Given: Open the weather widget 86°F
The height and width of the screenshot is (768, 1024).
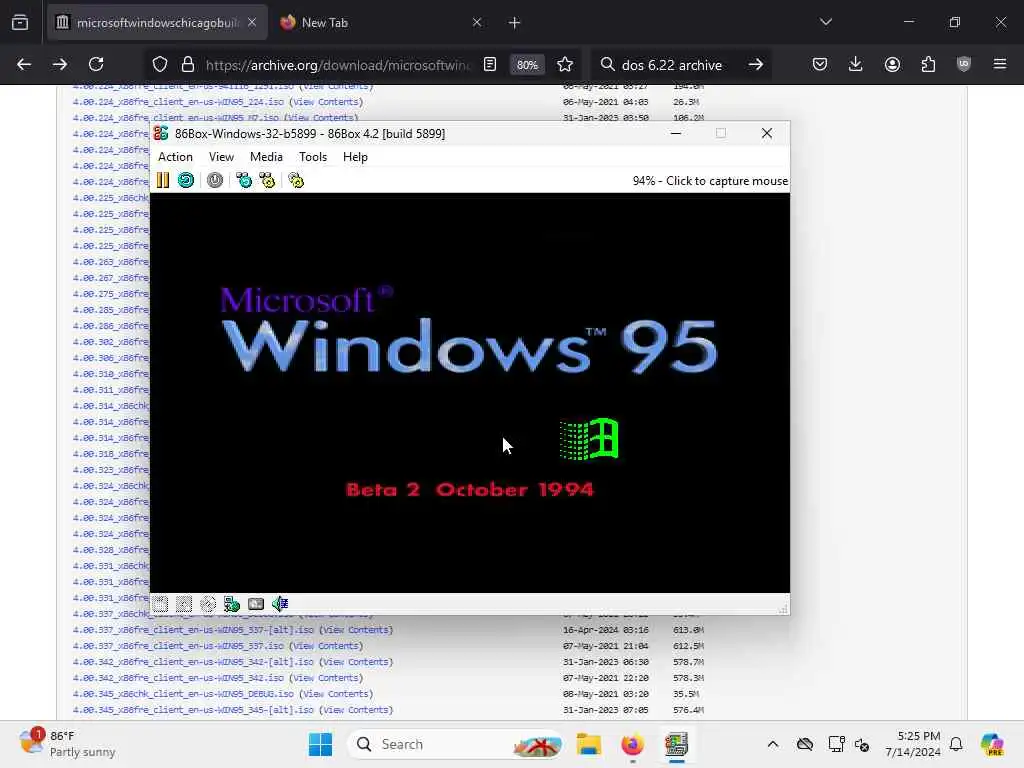Looking at the screenshot, I should point(67,744).
